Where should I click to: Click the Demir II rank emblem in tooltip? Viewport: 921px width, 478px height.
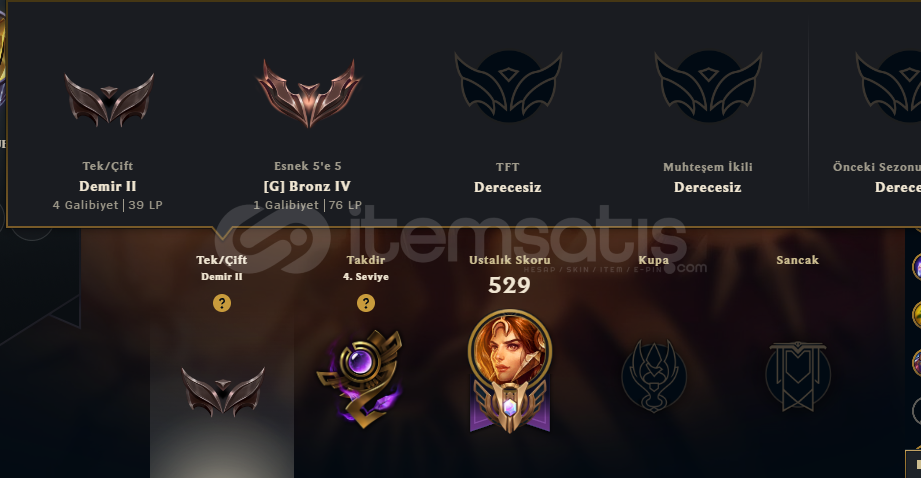tap(109, 100)
